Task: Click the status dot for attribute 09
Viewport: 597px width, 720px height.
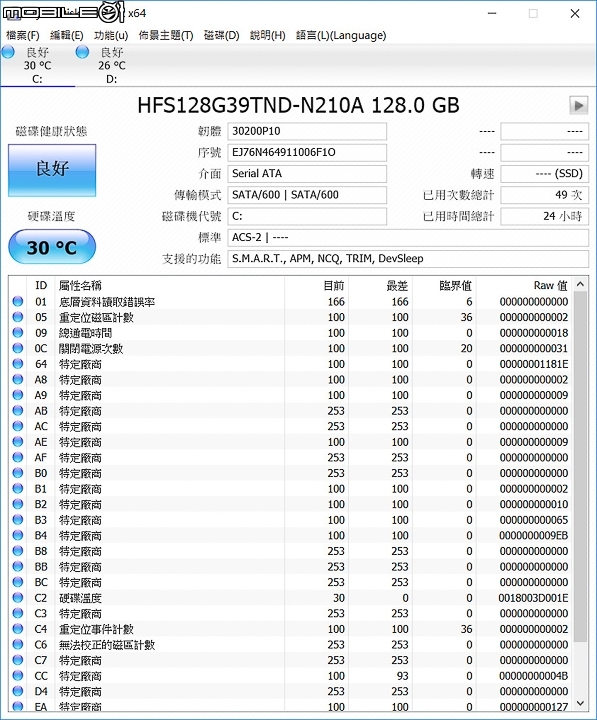Action: pyautogui.click(x=18, y=332)
